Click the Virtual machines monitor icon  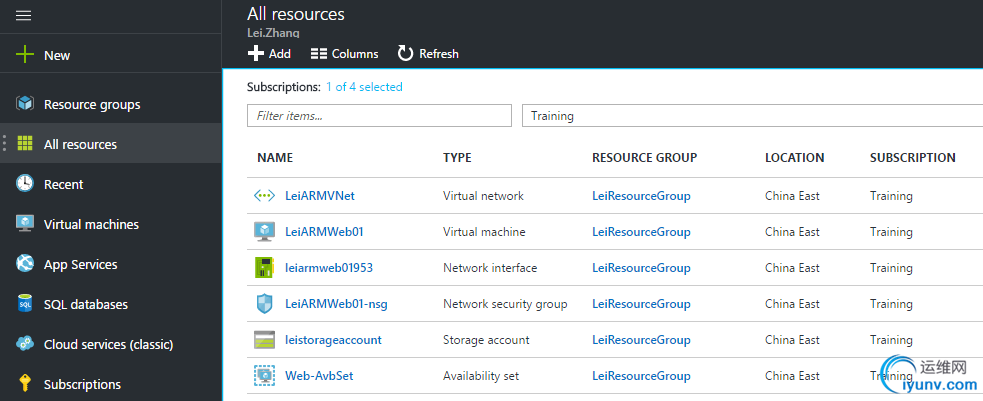coord(24,224)
